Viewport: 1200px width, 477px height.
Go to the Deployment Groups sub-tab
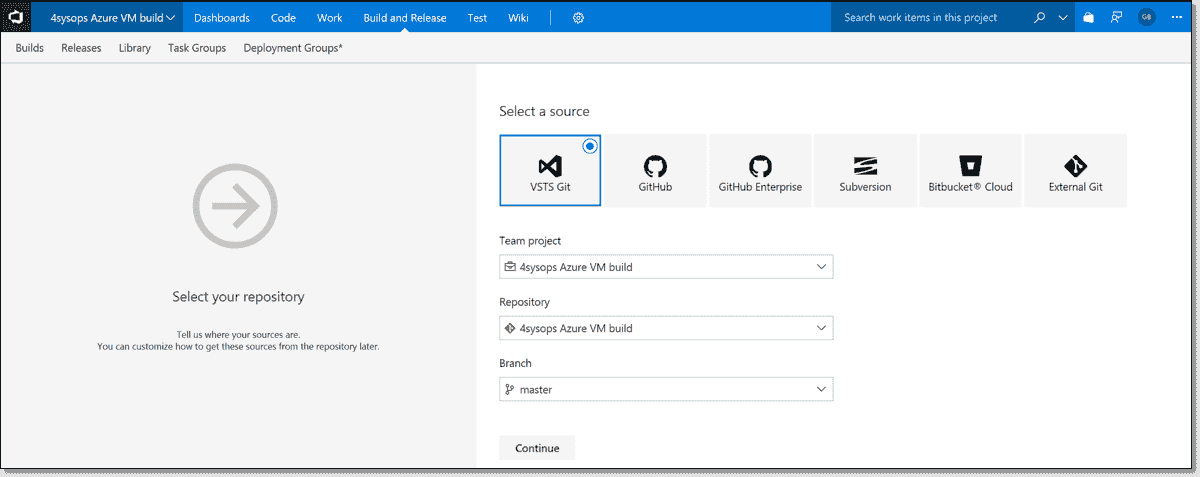tap(293, 48)
